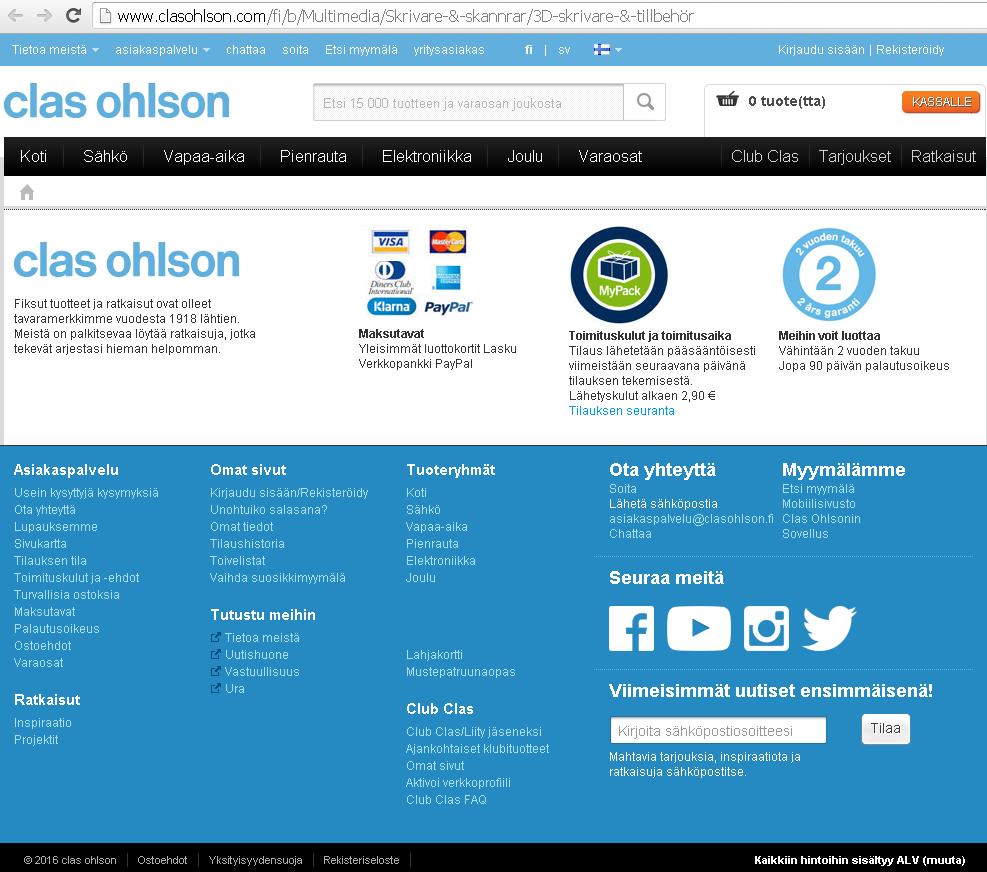Click the browser forward arrow
The height and width of the screenshot is (872, 987).
[x=44, y=15]
